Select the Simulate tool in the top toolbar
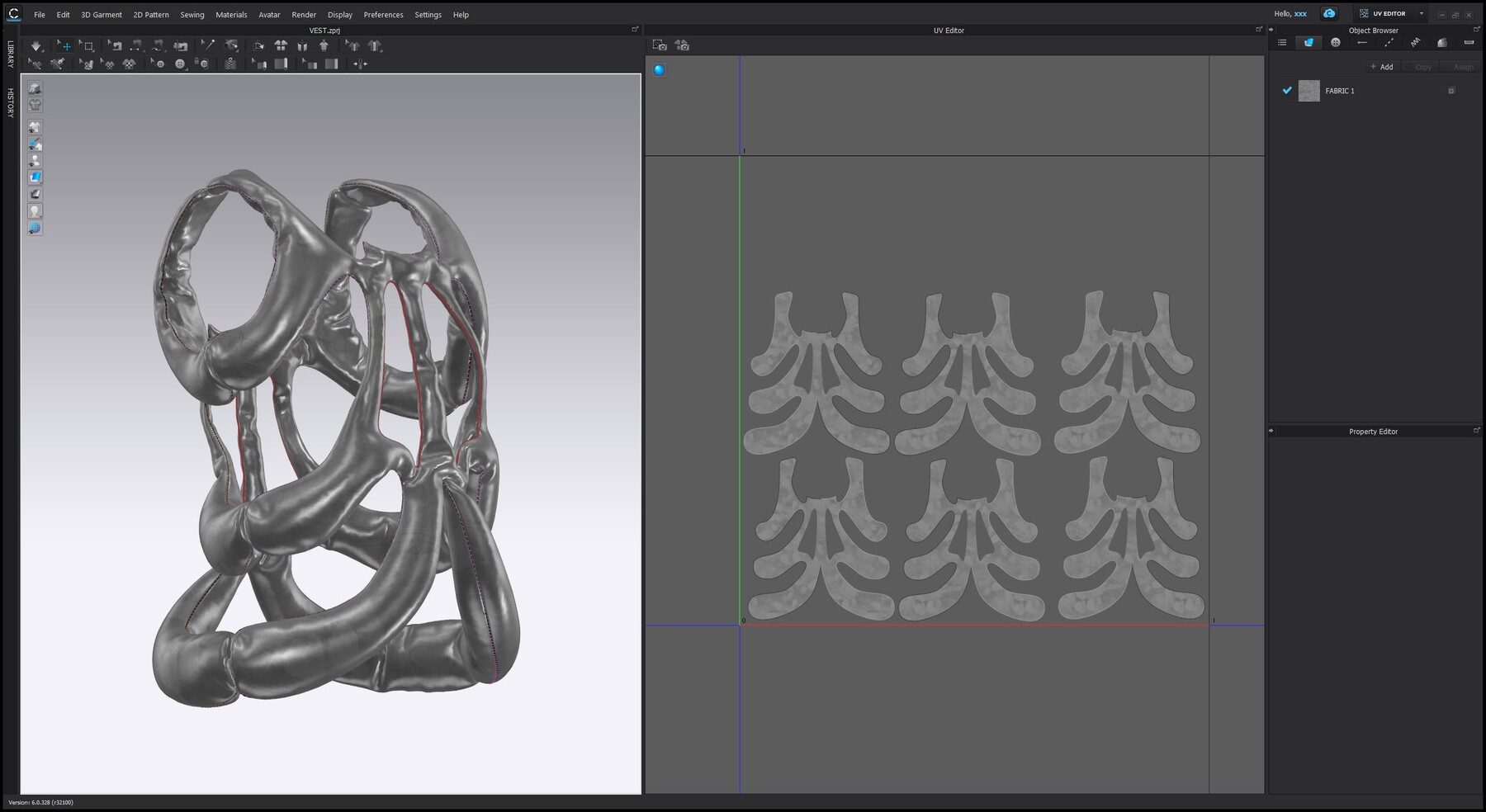The height and width of the screenshot is (812, 1486). [x=36, y=46]
